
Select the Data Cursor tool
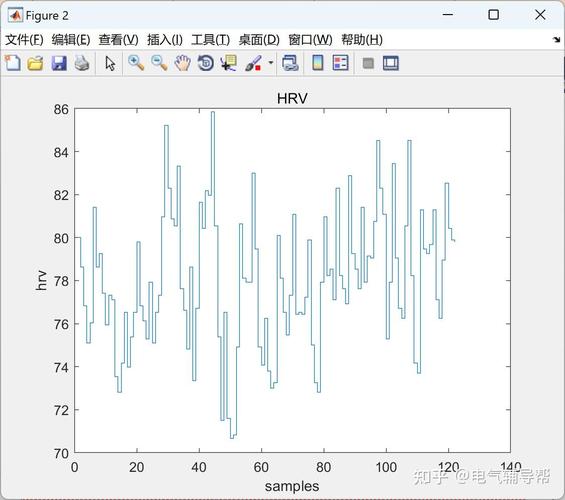(x=229, y=63)
